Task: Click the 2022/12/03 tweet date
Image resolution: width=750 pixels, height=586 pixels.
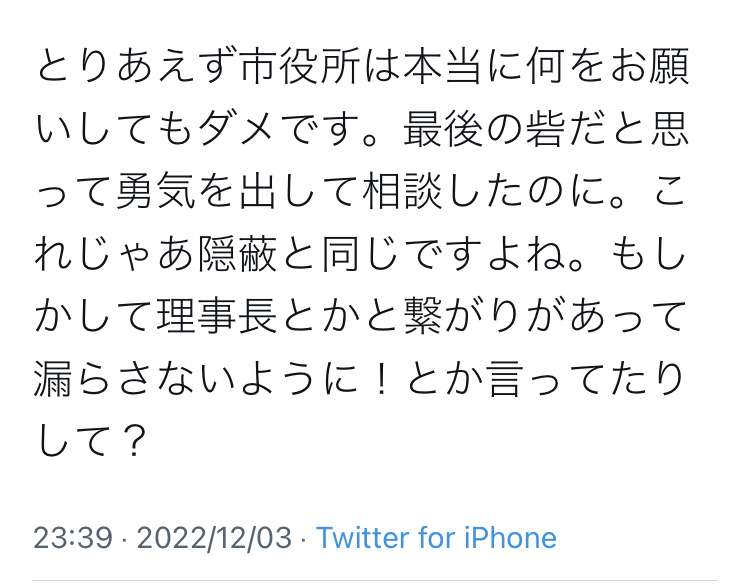Action: pos(214,538)
